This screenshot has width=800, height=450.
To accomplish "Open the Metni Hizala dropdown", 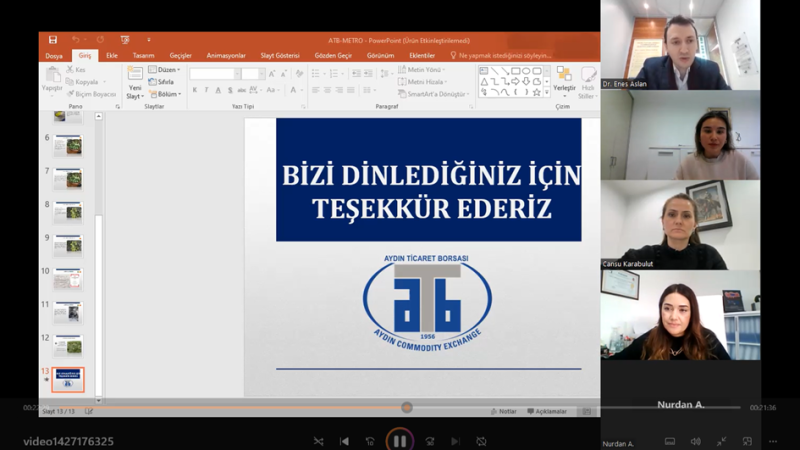I will (x=423, y=82).
